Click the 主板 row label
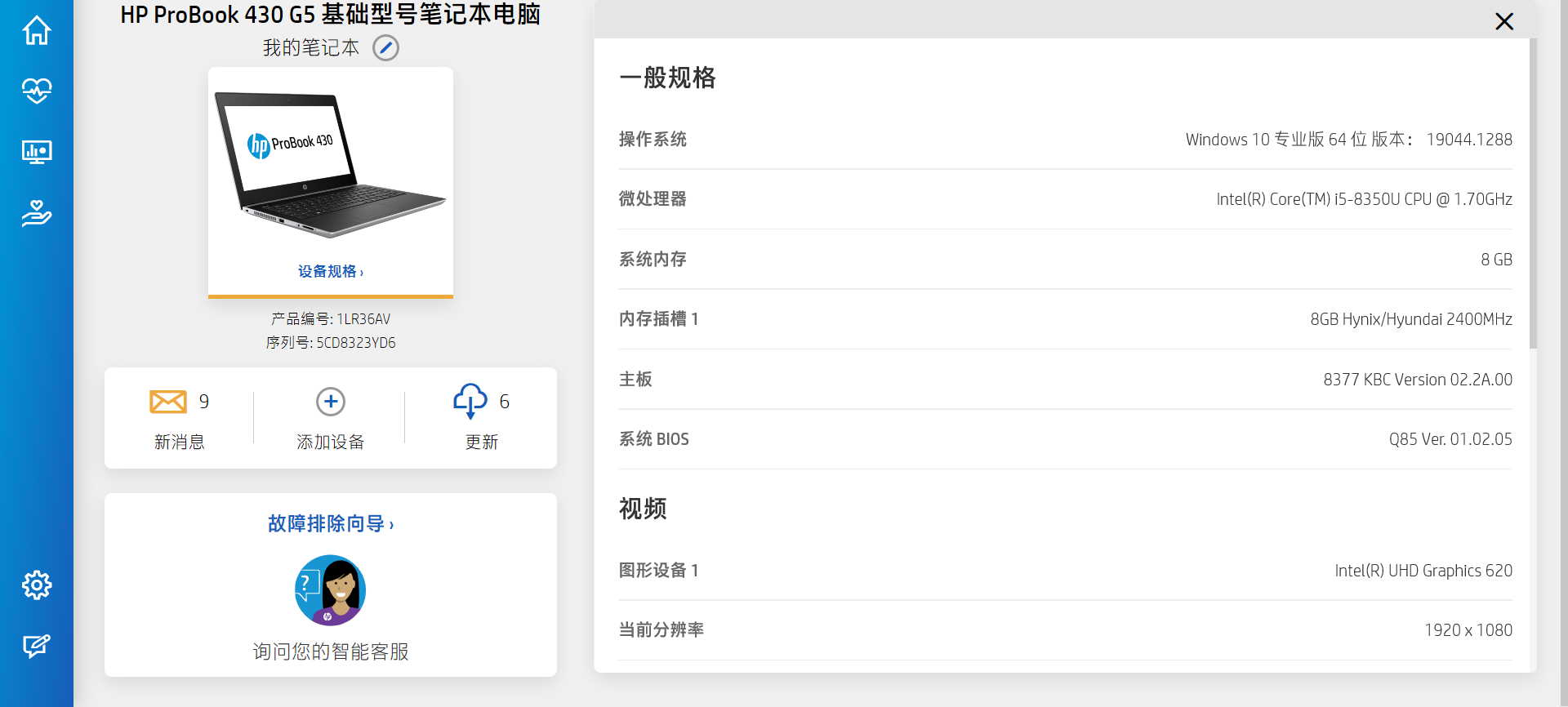The width and height of the screenshot is (1568, 707). [x=635, y=380]
